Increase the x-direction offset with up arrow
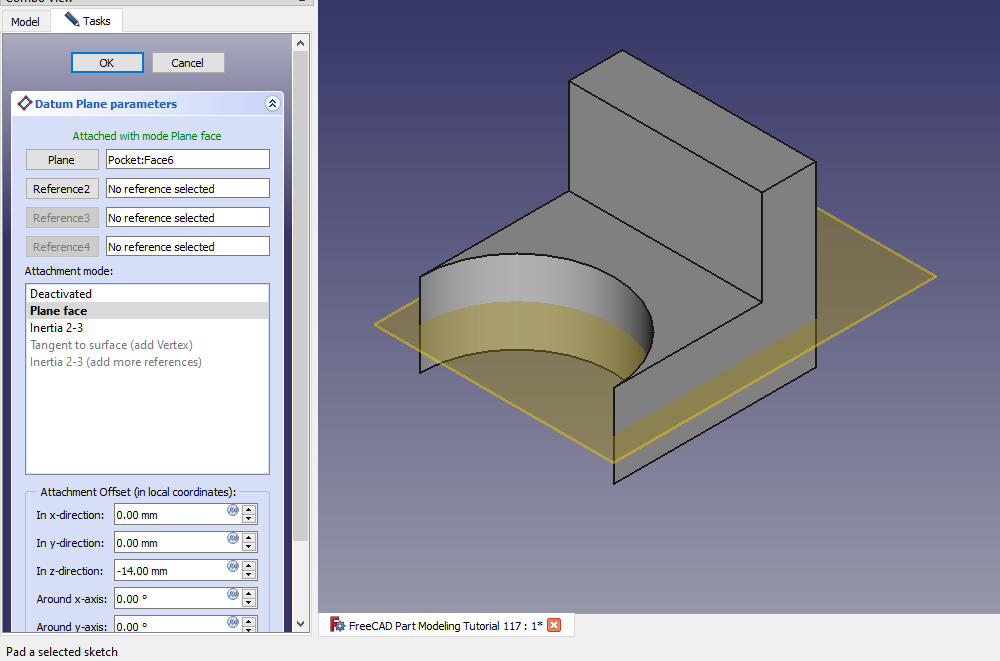This screenshot has height=661, width=1000. point(249,510)
